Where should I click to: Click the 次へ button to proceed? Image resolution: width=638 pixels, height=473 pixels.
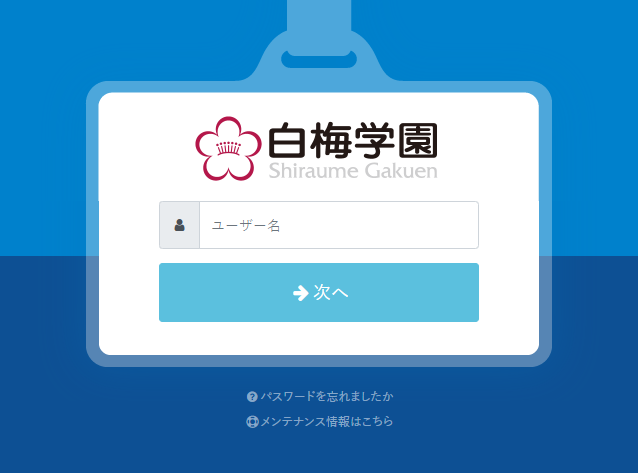click(319, 292)
